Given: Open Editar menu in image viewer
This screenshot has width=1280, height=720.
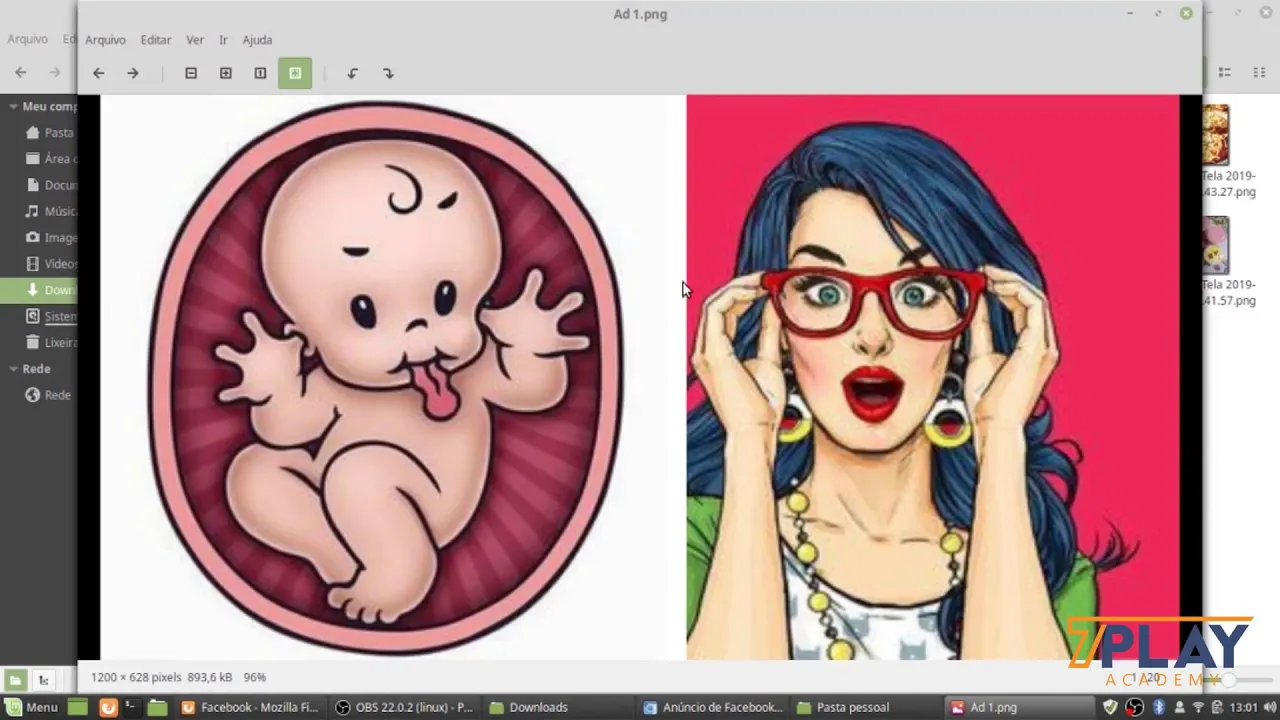Looking at the screenshot, I should 156,40.
